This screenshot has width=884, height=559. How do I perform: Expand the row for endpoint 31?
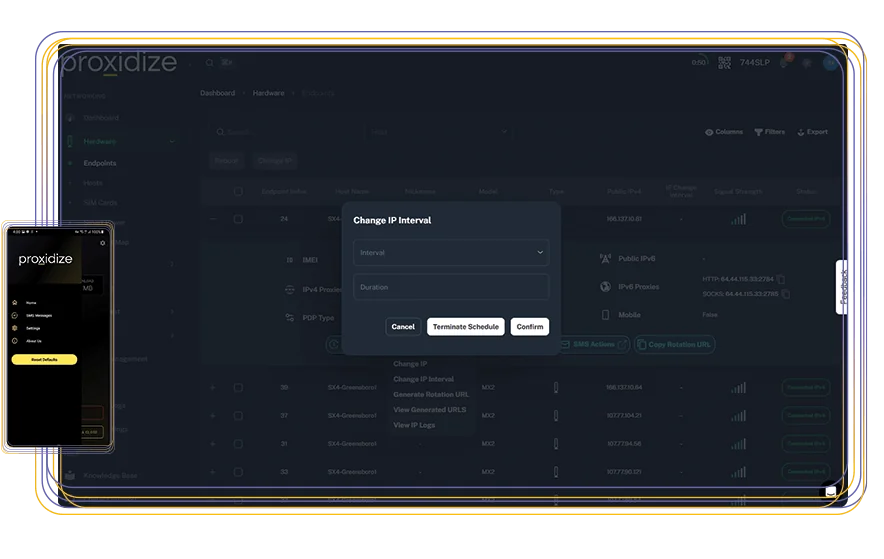[x=213, y=444]
